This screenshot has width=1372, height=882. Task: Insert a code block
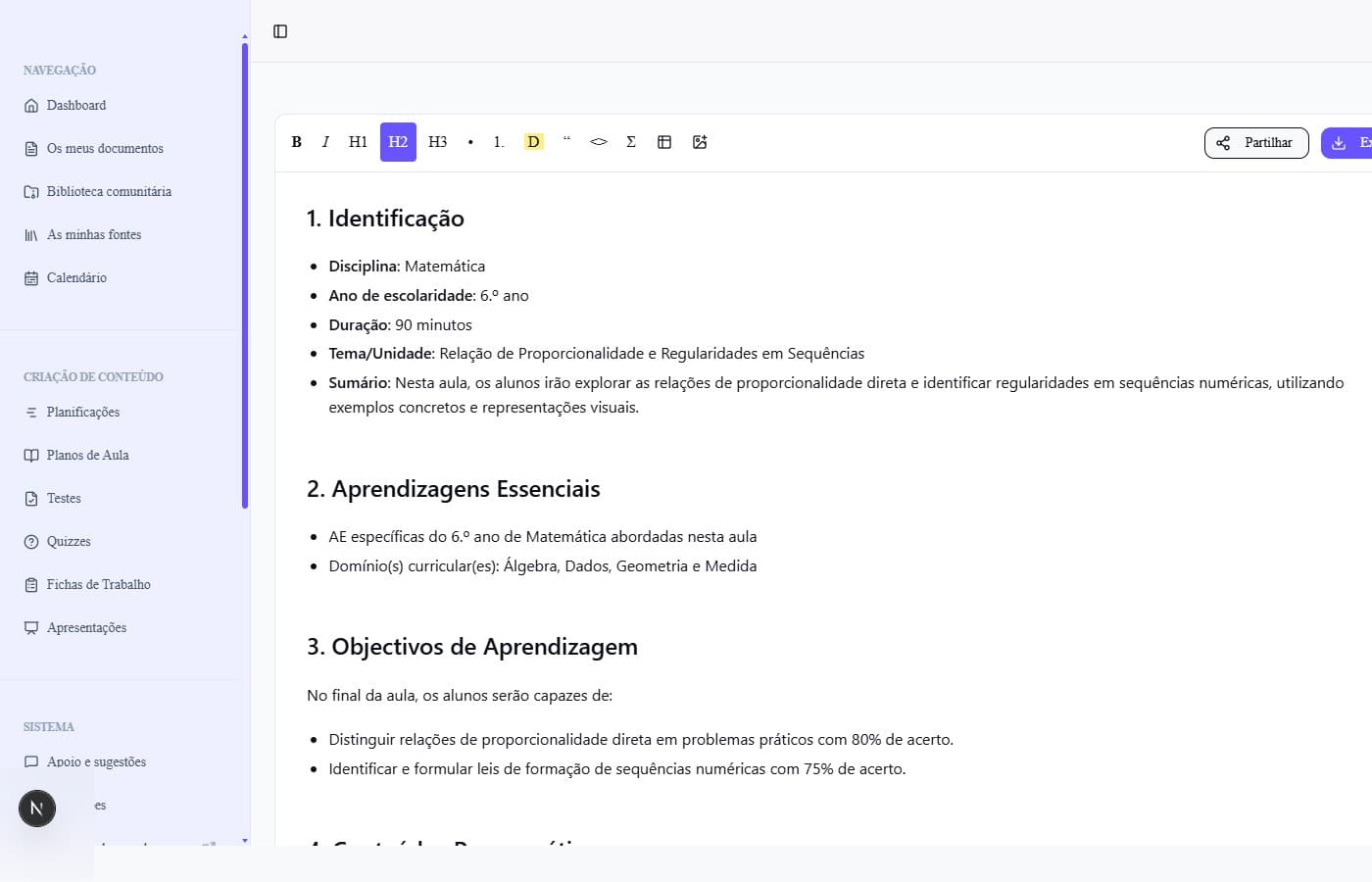tap(599, 142)
